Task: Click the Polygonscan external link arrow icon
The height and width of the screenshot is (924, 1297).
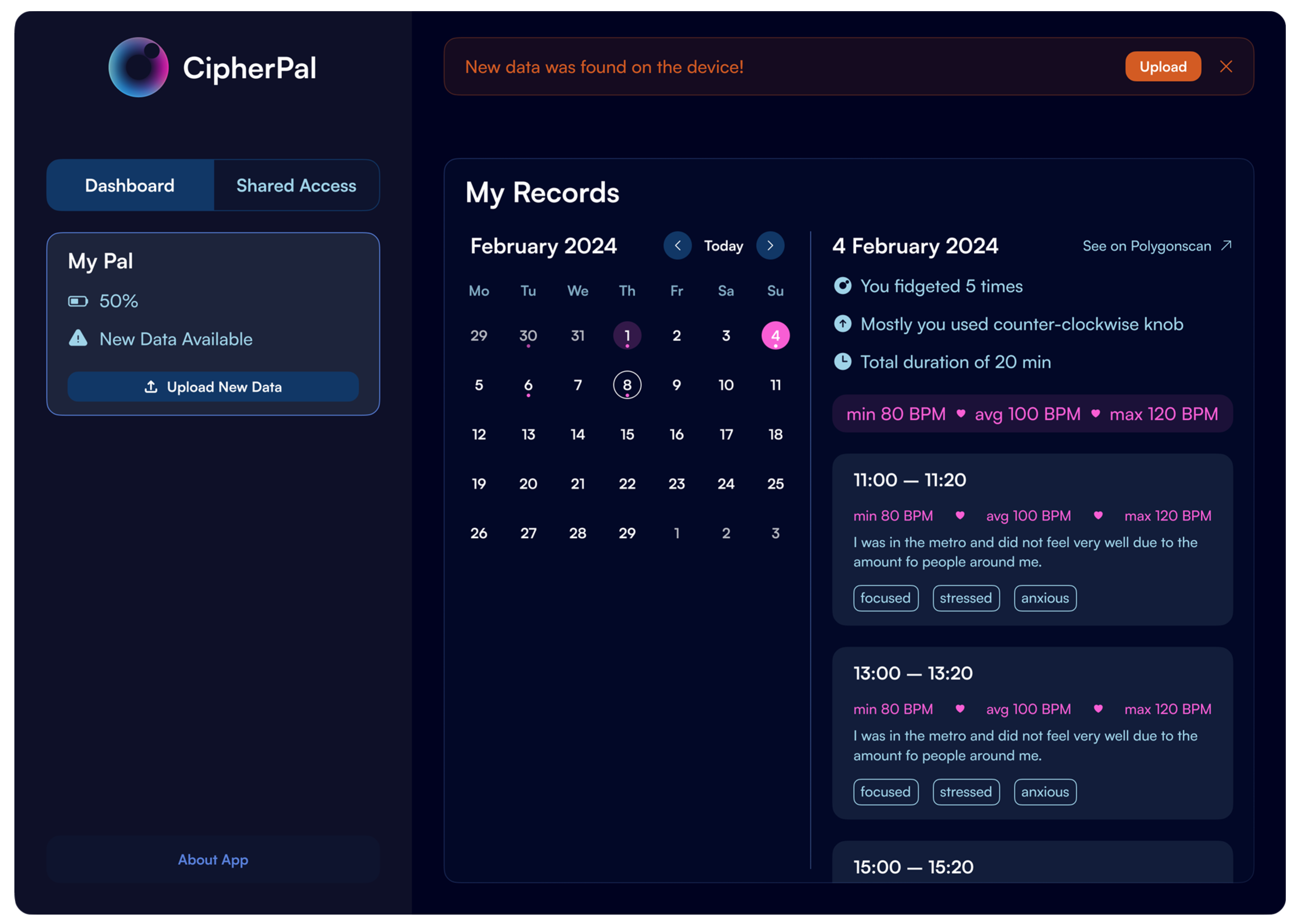Action: click(1226, 245)
